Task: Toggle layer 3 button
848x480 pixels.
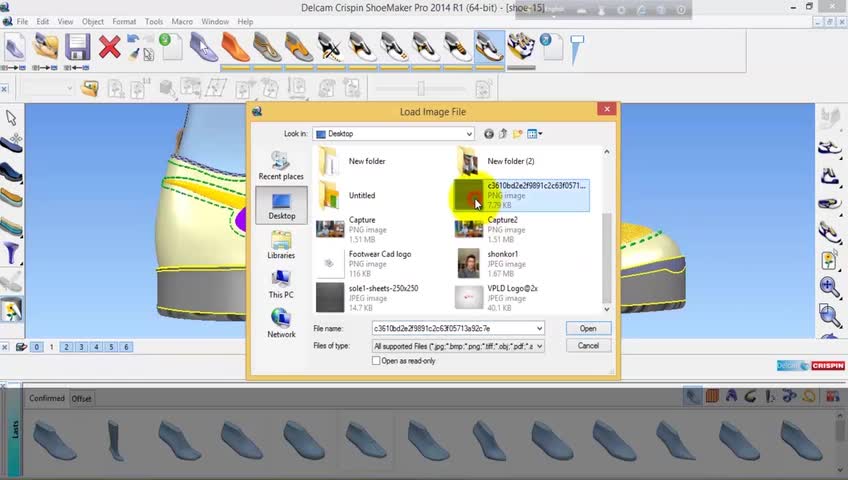Action: tap(82, 347)
